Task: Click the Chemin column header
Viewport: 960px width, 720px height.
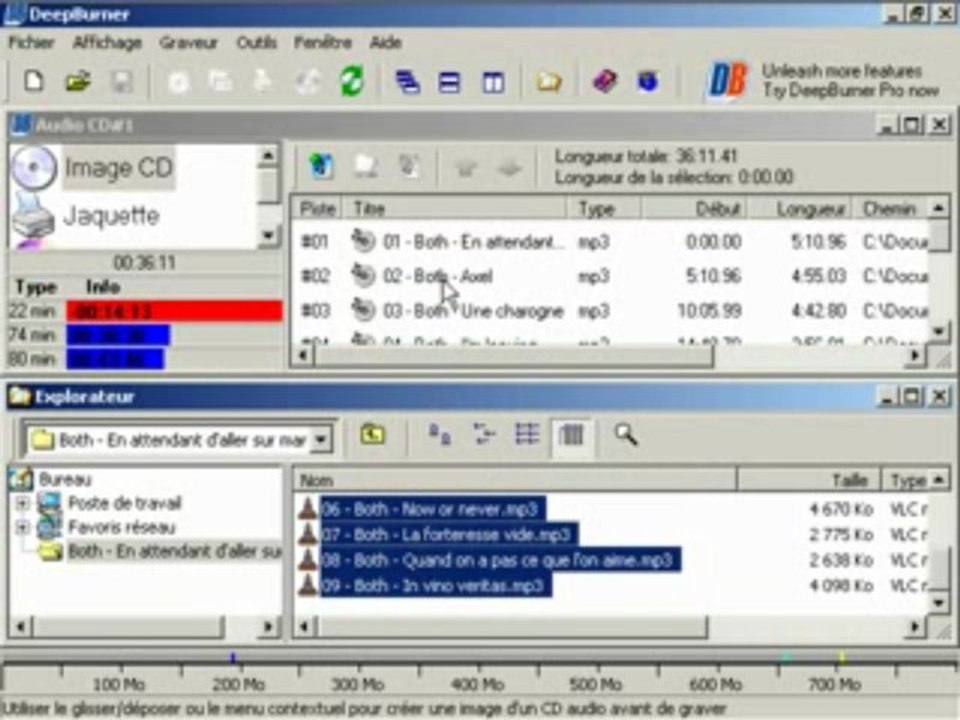Action: [891, 209]
